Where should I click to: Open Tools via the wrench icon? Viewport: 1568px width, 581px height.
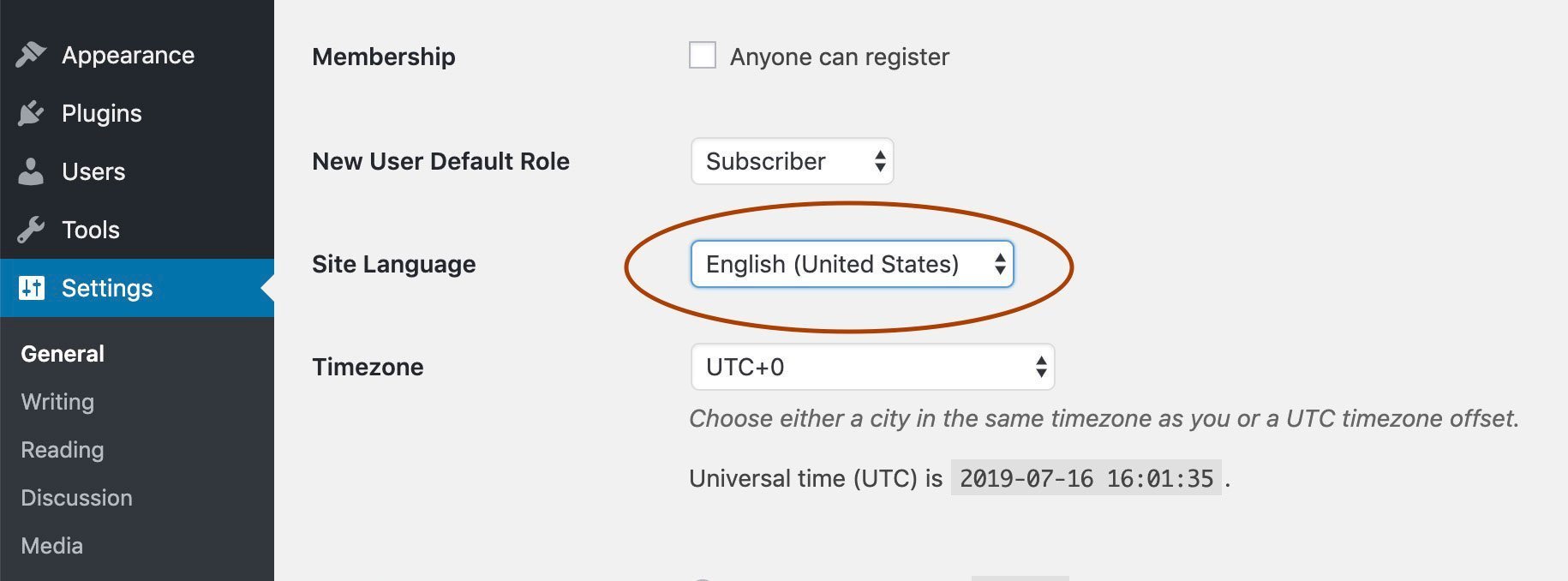(x=30, y=229)
